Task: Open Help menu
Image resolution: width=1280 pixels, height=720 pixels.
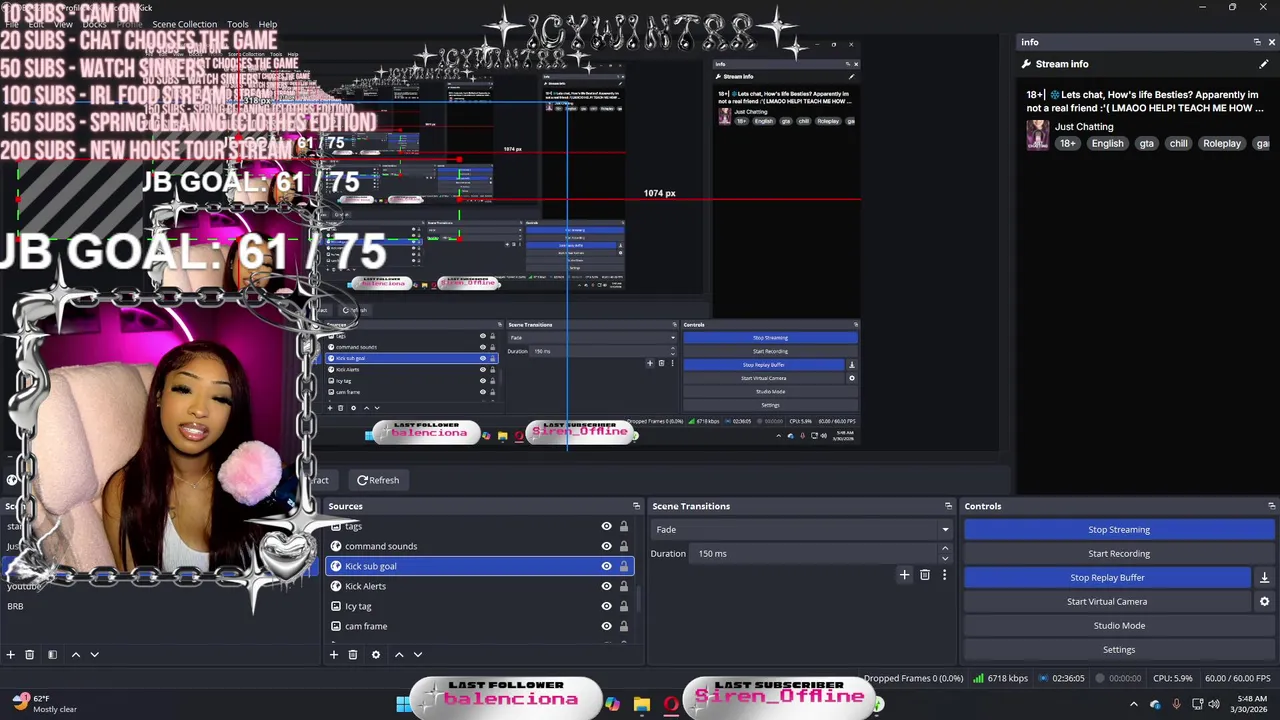Action: tap(268, 24)
